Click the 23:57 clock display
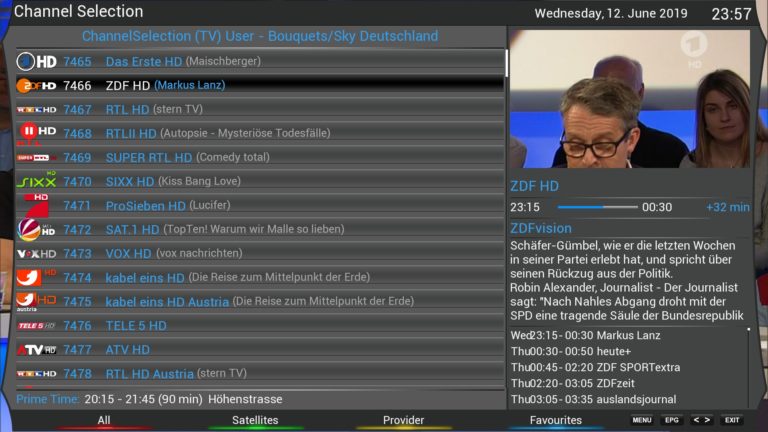The image size is (768, 432). click(731, 14)
